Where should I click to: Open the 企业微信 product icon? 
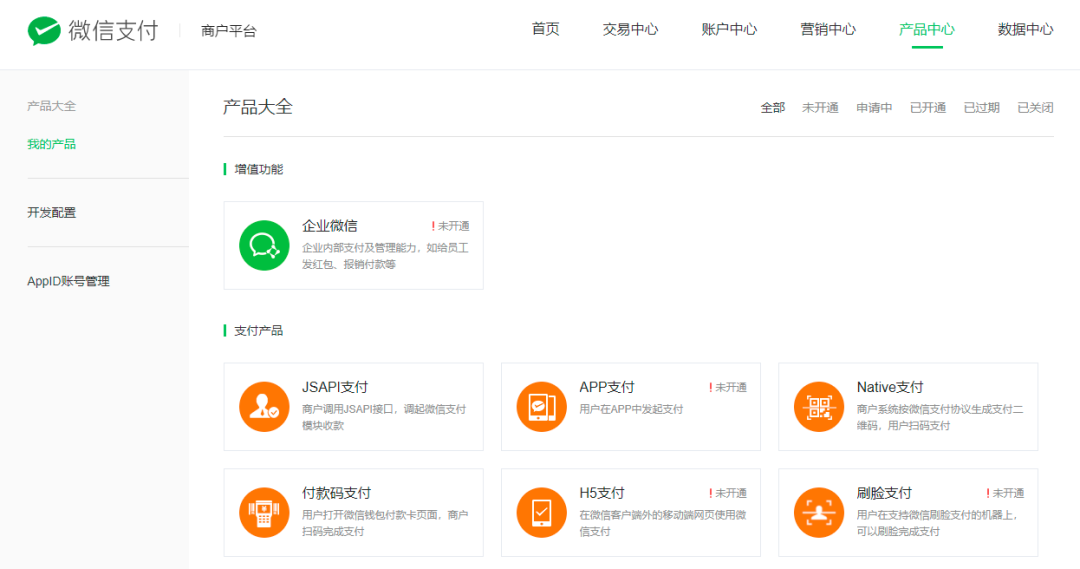pos(264,245)
